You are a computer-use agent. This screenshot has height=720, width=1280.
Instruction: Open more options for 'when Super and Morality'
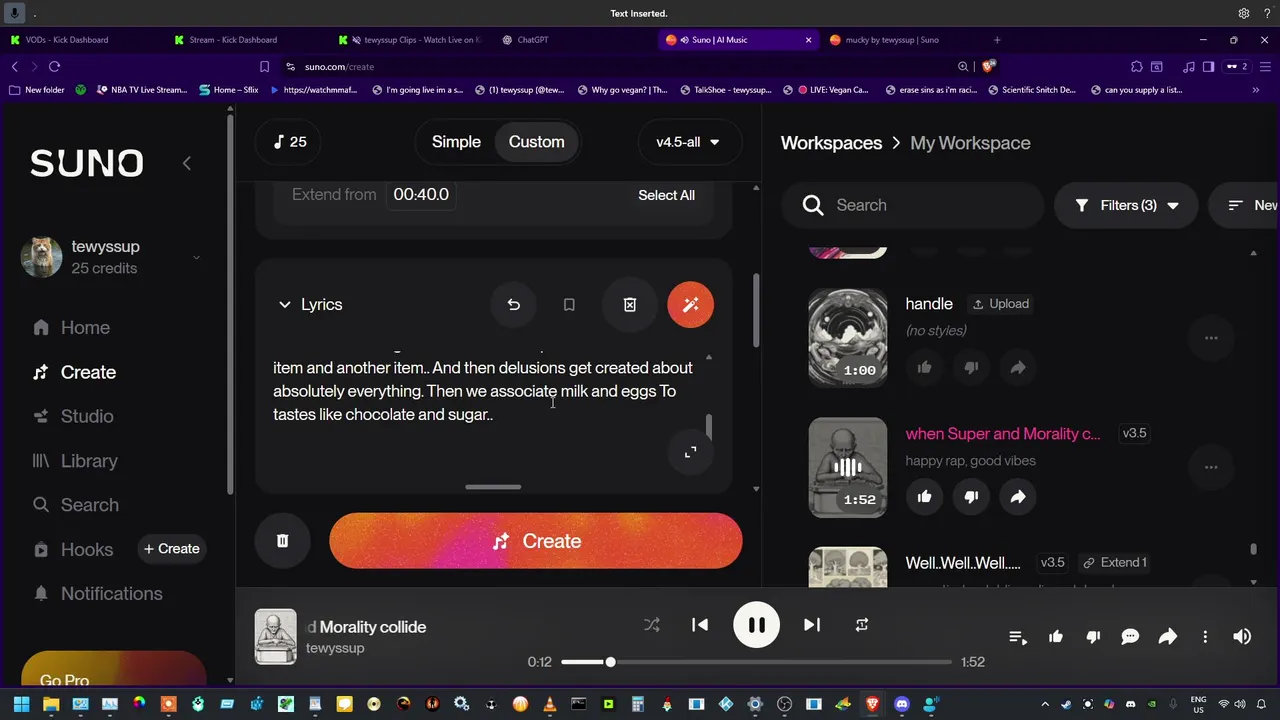pos(1211,467)
